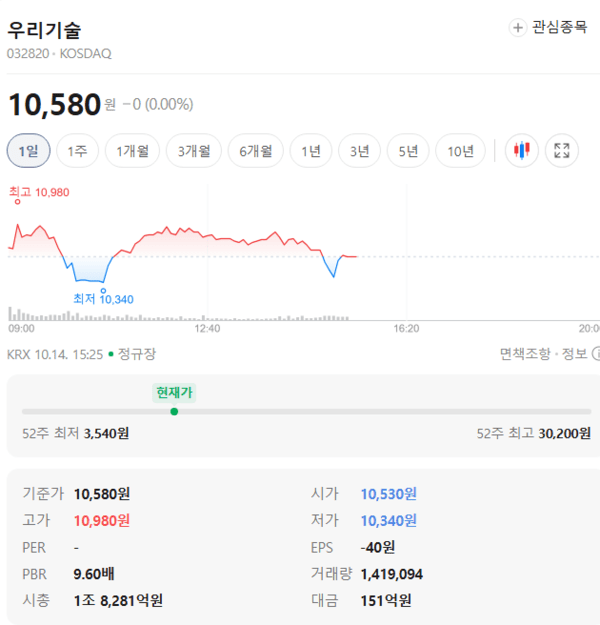Click the 현재가 label badge
The height and width of the screenshot is (625, 600).
coord(174,392)
